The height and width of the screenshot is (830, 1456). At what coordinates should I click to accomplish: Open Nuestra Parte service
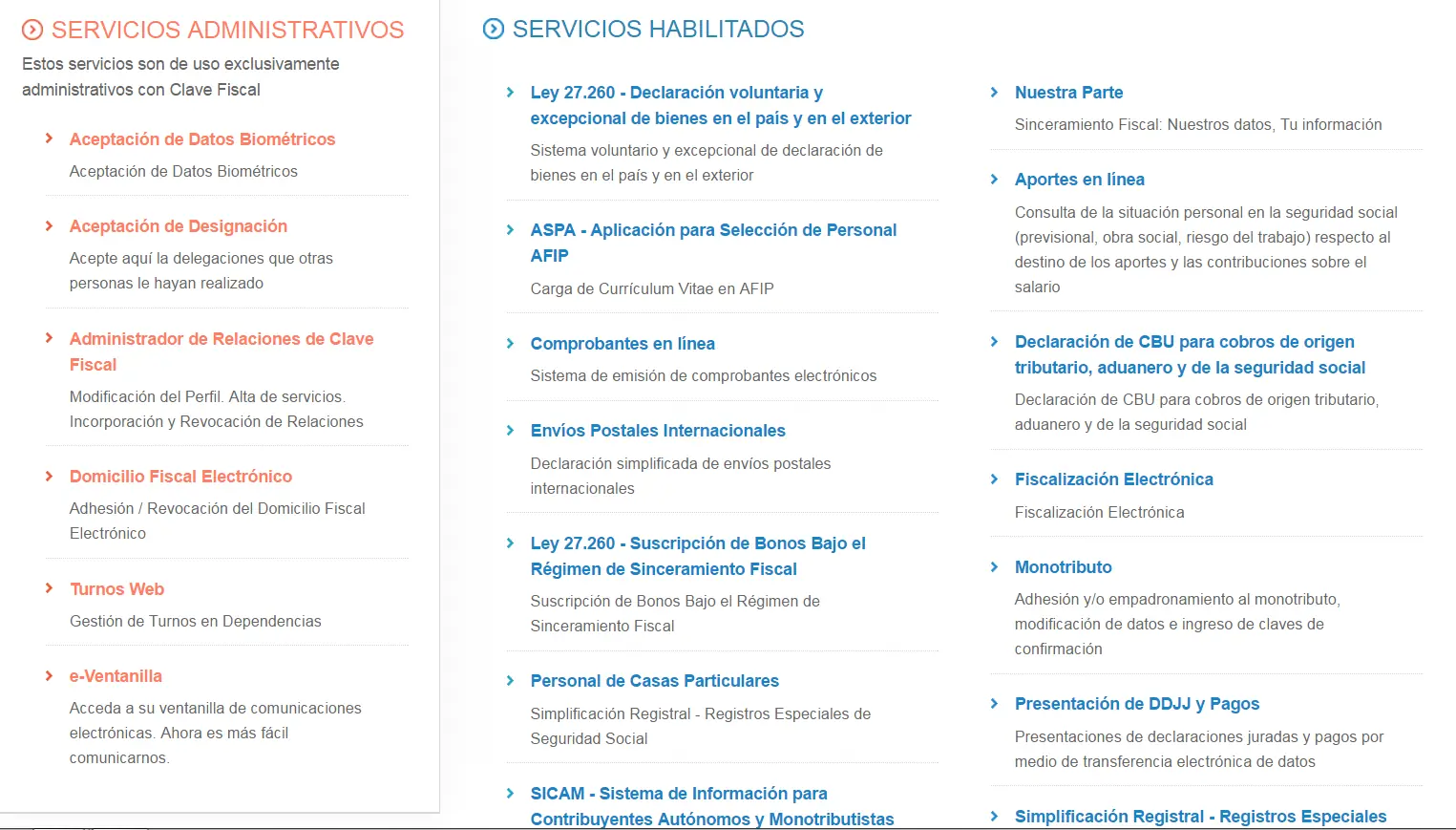(1068, 93)
